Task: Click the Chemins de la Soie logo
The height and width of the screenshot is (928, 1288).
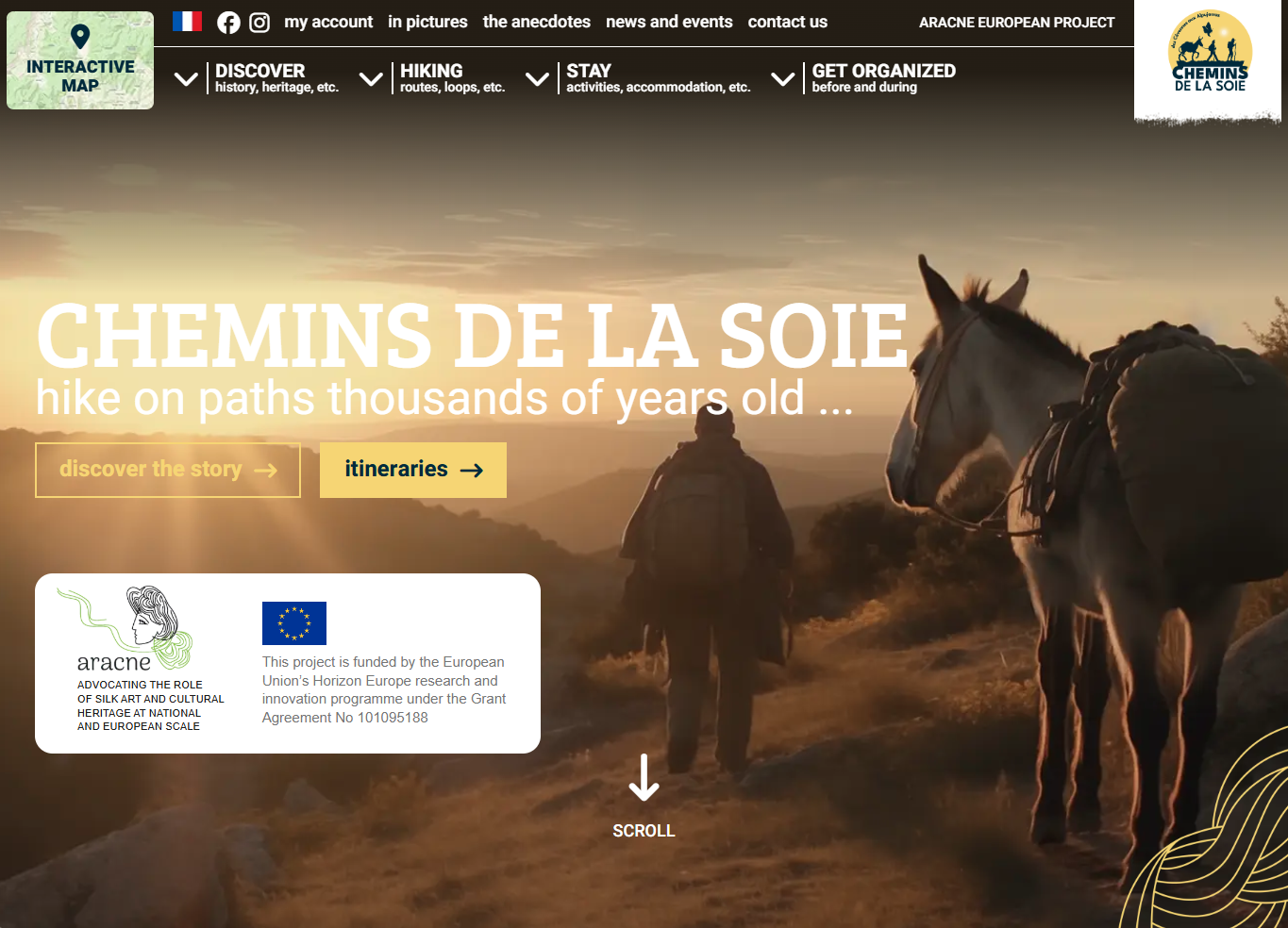Action: pos(1210,53)
